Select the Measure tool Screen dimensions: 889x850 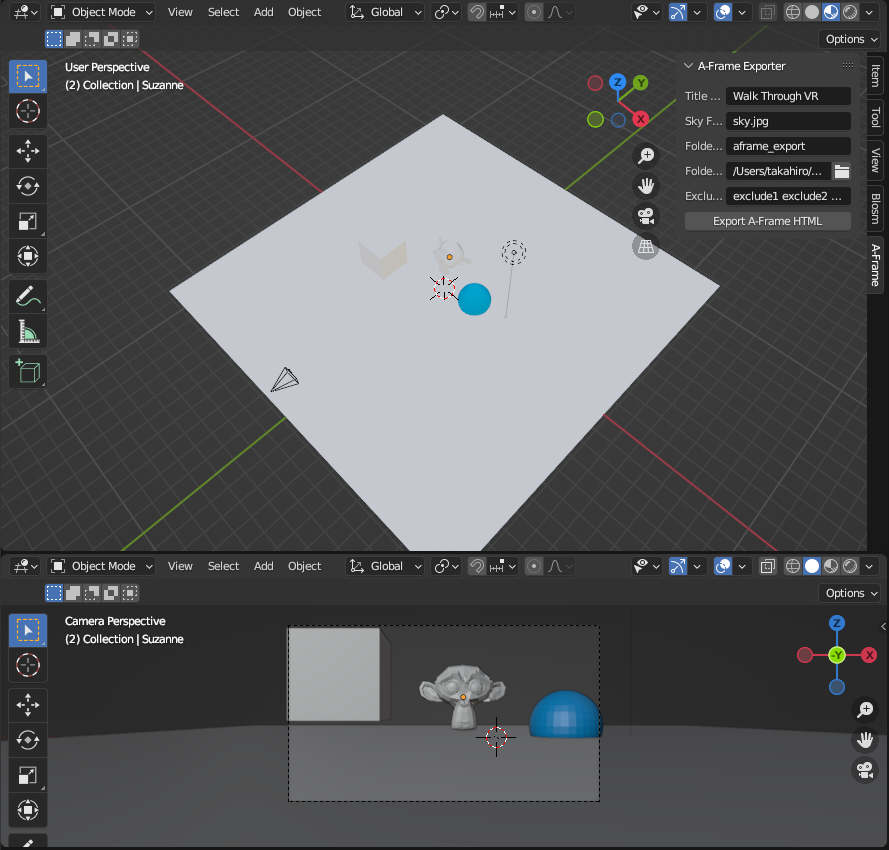click(27, 331)
